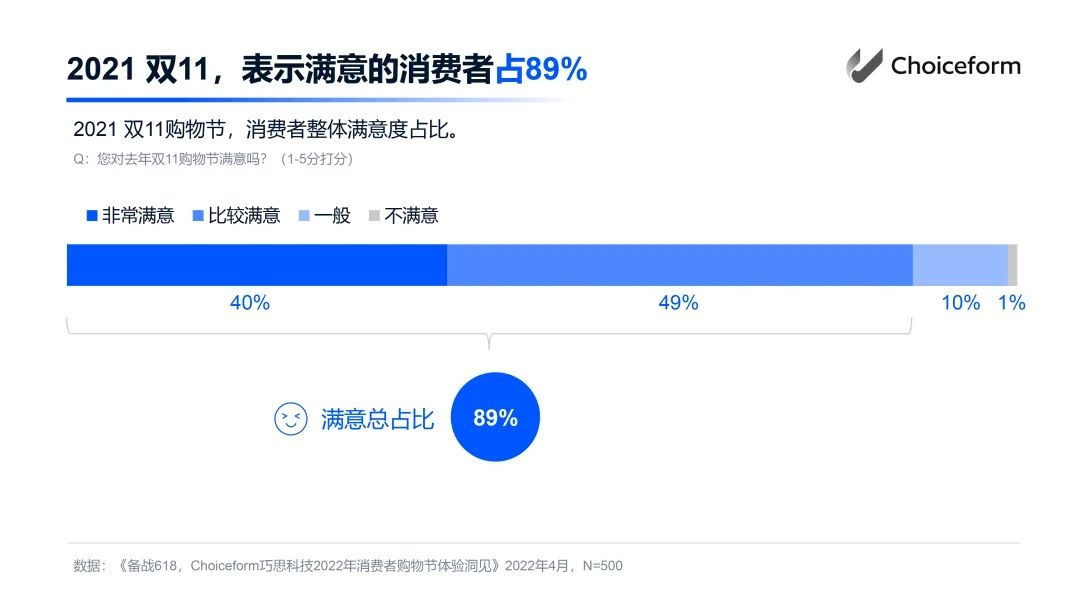
Task: Click the 49% percentage label
Action: pyautogui.click(x=678, y=302)
